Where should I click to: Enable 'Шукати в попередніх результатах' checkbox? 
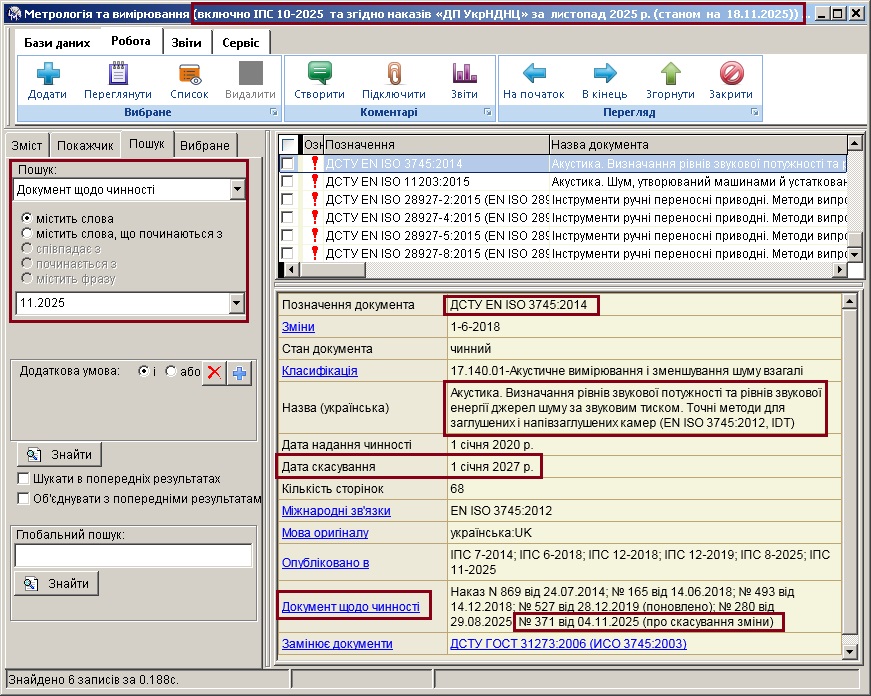coord(24,479)
